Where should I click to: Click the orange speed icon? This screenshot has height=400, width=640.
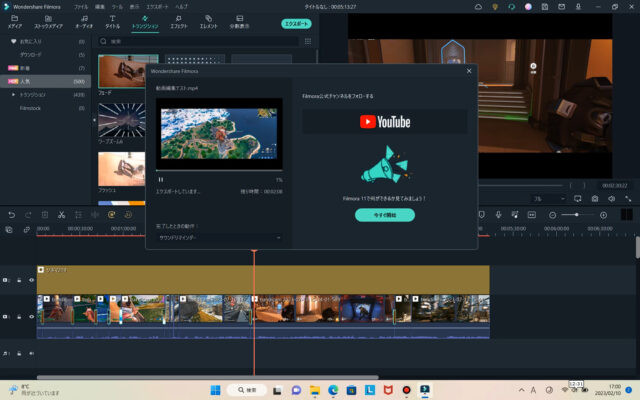click(x=111, y=215)
